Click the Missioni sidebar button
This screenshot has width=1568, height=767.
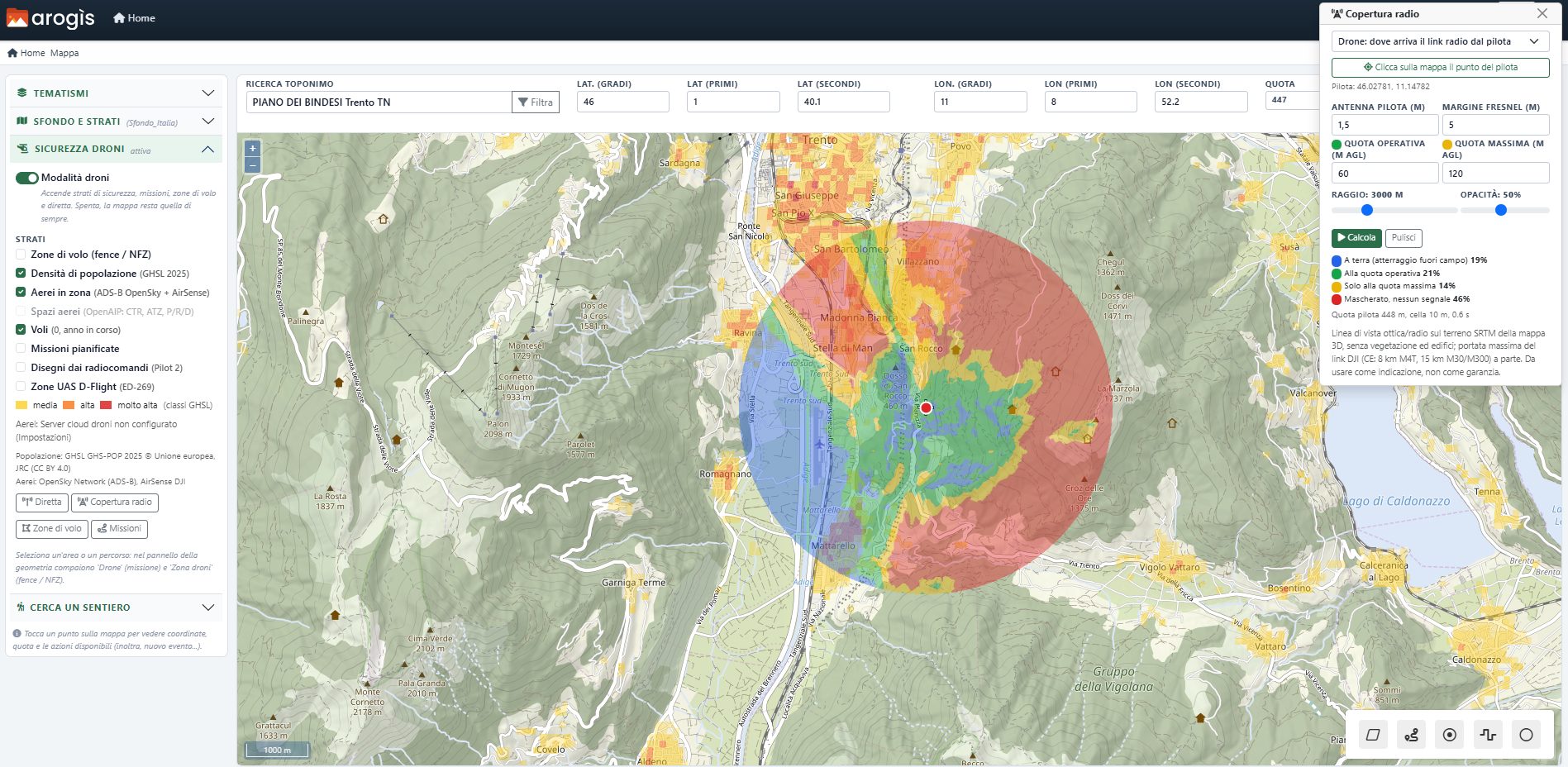coord(119,528)
